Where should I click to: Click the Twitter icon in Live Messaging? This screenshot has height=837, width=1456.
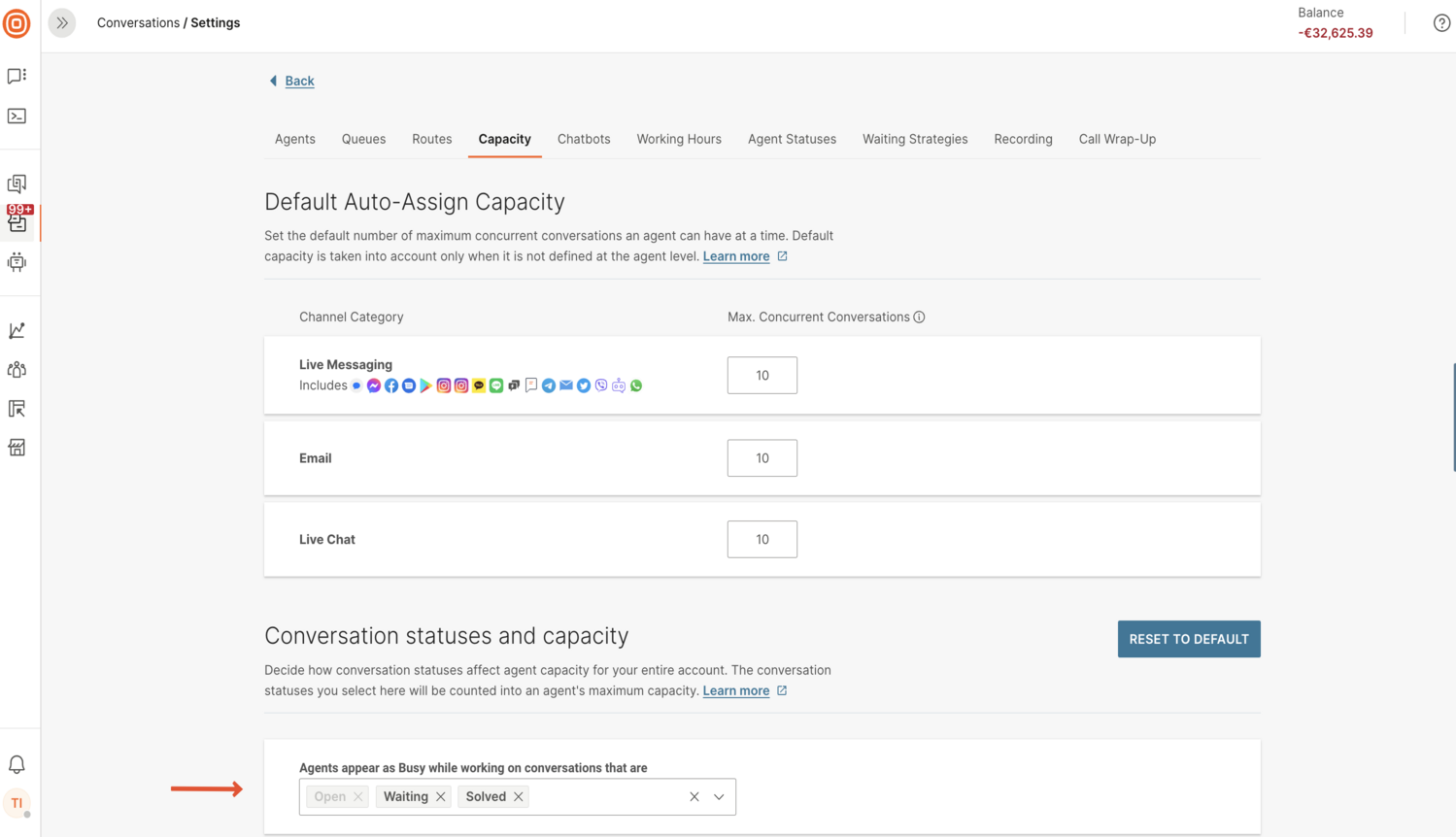(x=584, y=385)
